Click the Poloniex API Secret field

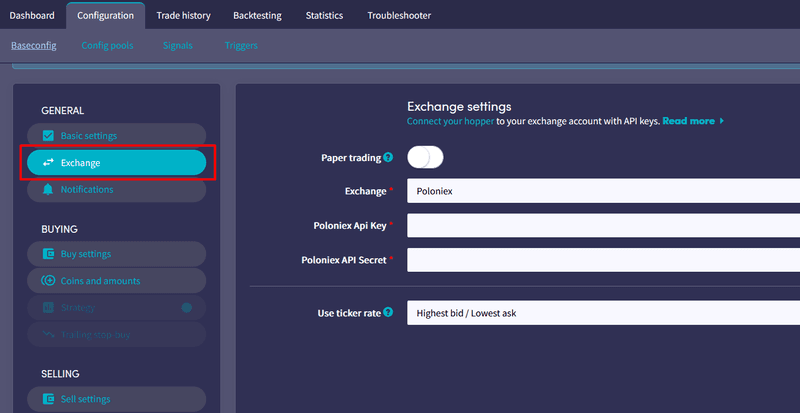(x=604, y=260)
